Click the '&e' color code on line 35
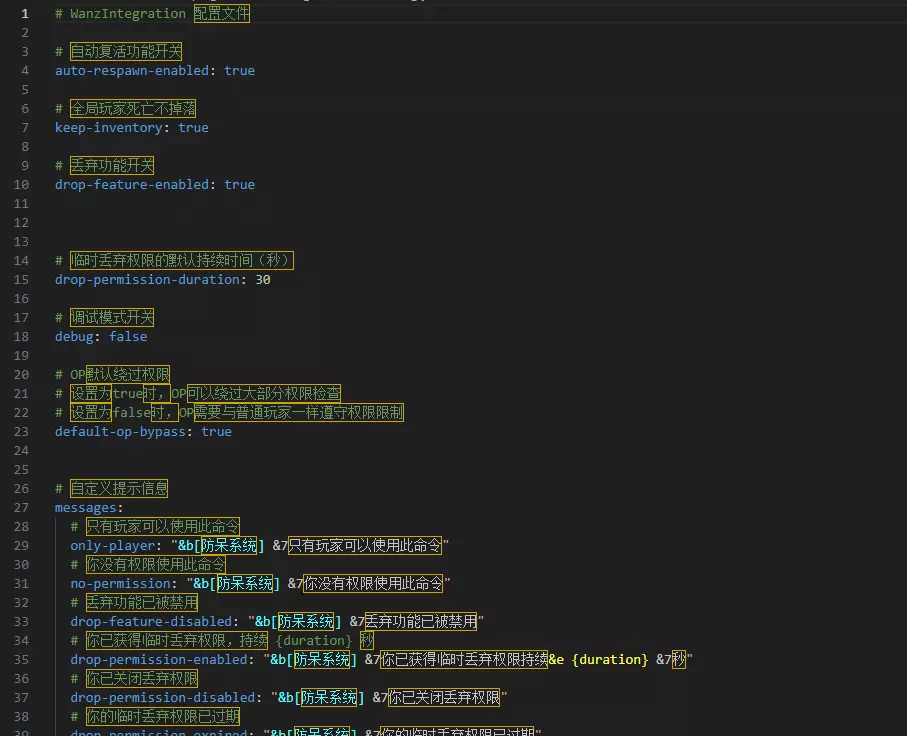 click(x=556, y=660)
